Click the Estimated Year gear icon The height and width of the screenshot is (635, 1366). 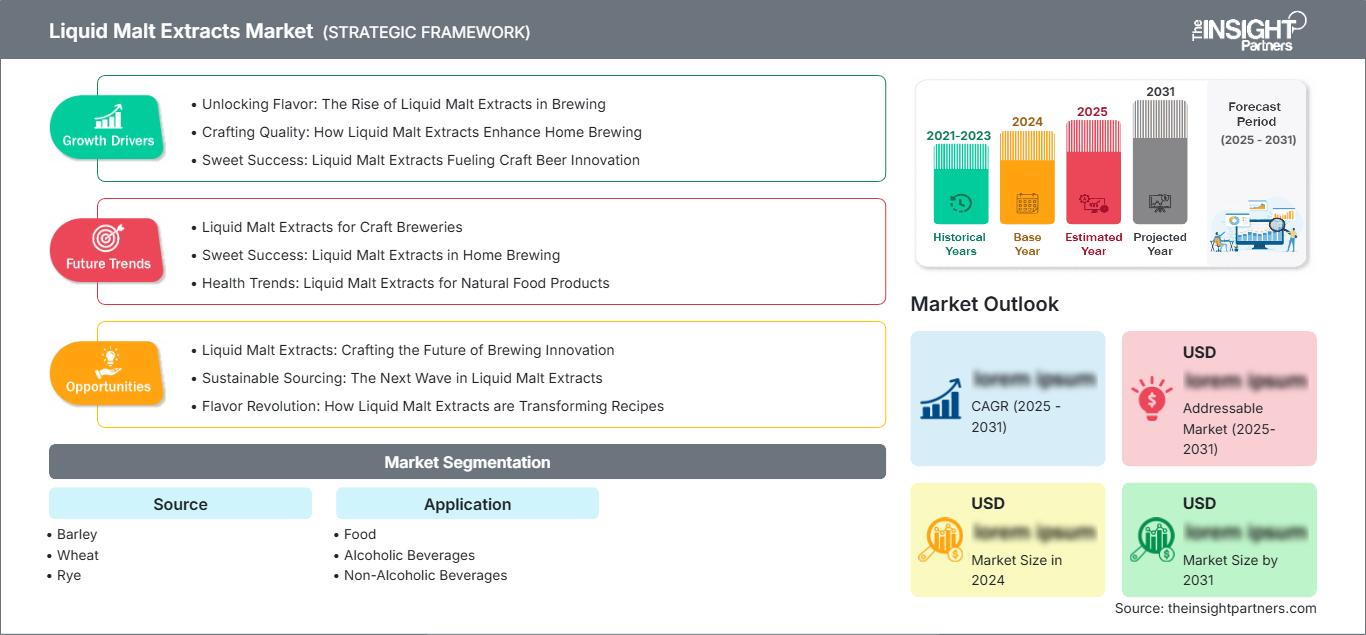[1093, 204]
